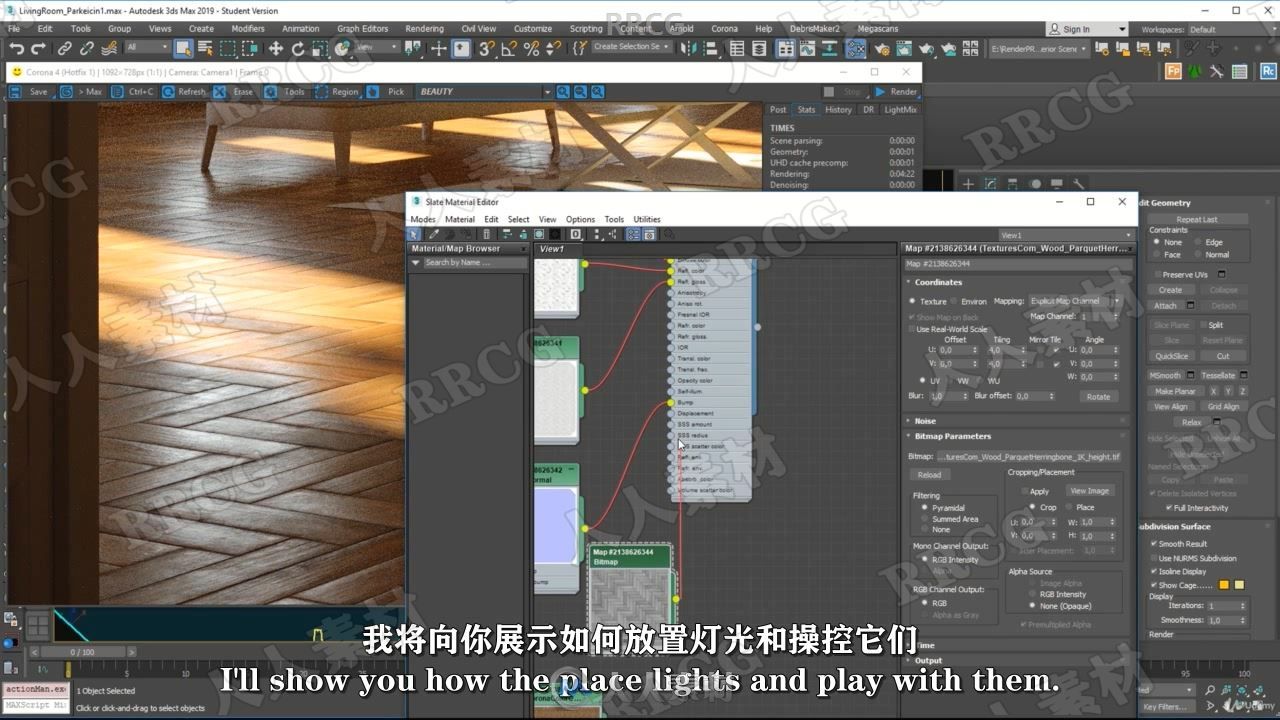This screenshot has height=720, width=1280.
Task: Open the Workspaces Default dropdown
Action: point(1233,29)
